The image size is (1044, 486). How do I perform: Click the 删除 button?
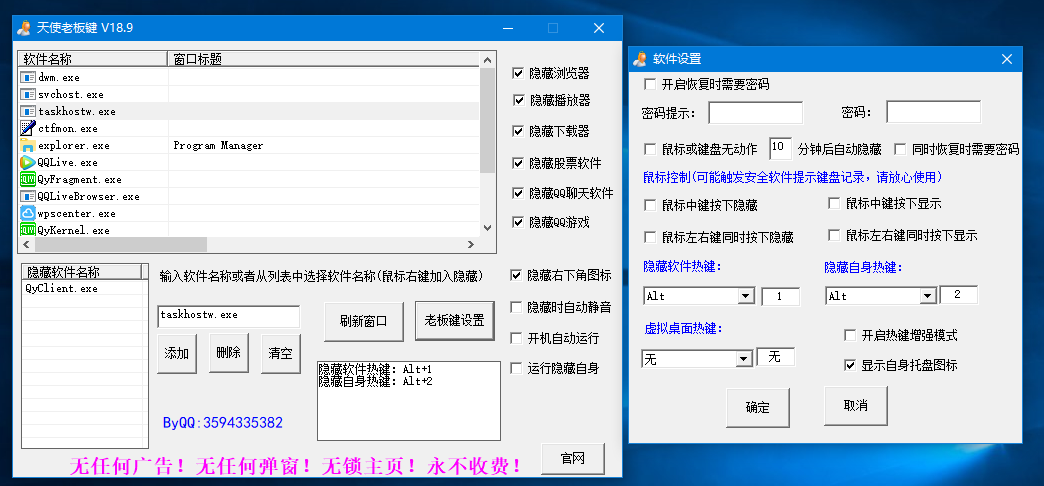tap(228, 353)
